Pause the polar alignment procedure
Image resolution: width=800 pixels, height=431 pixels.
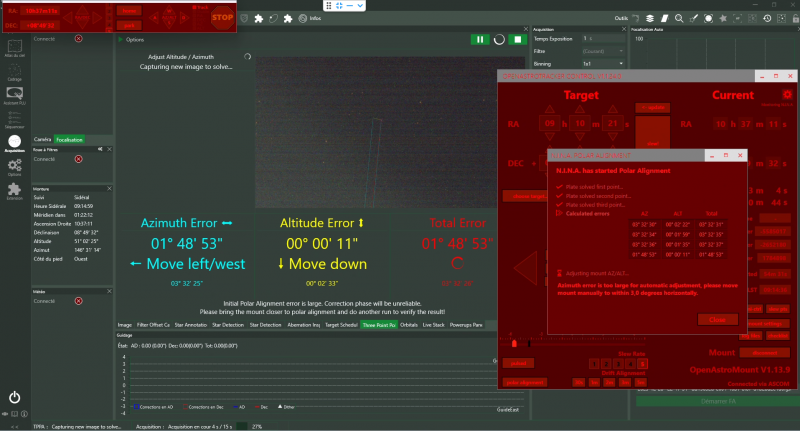click(481, 40)
